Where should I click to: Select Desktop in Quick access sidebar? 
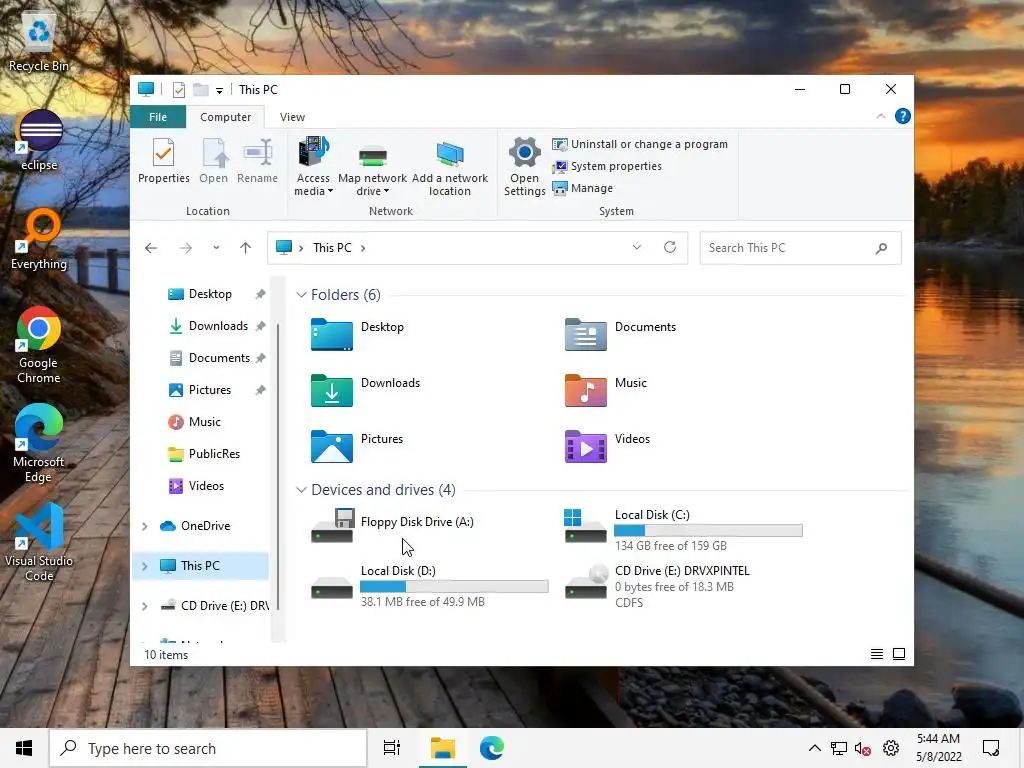[x=209, y=295]
